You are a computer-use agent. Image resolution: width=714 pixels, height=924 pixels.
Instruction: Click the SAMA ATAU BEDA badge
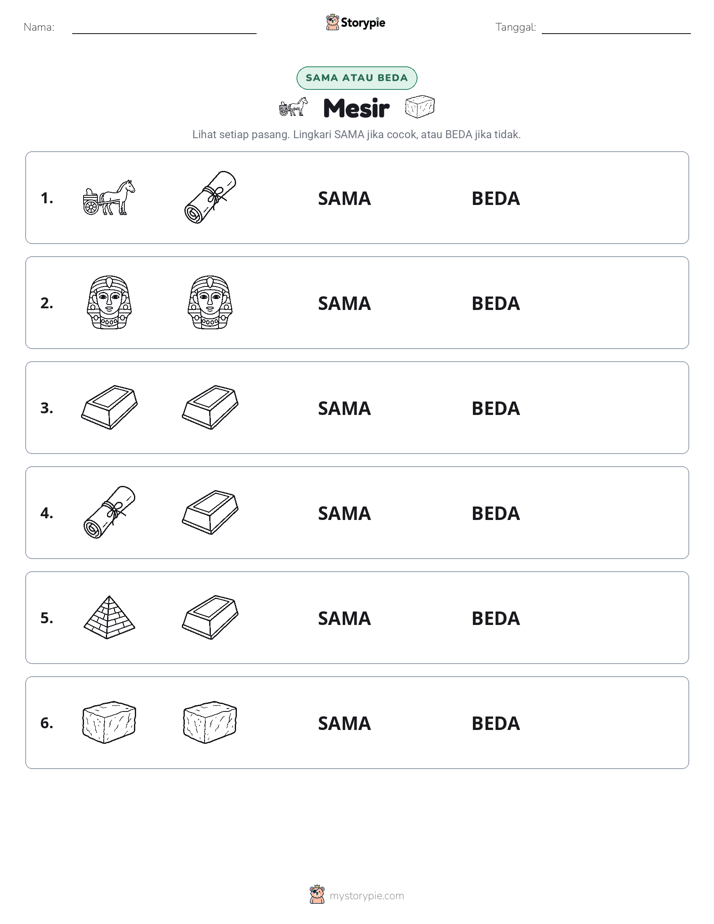tap(356, 78)
